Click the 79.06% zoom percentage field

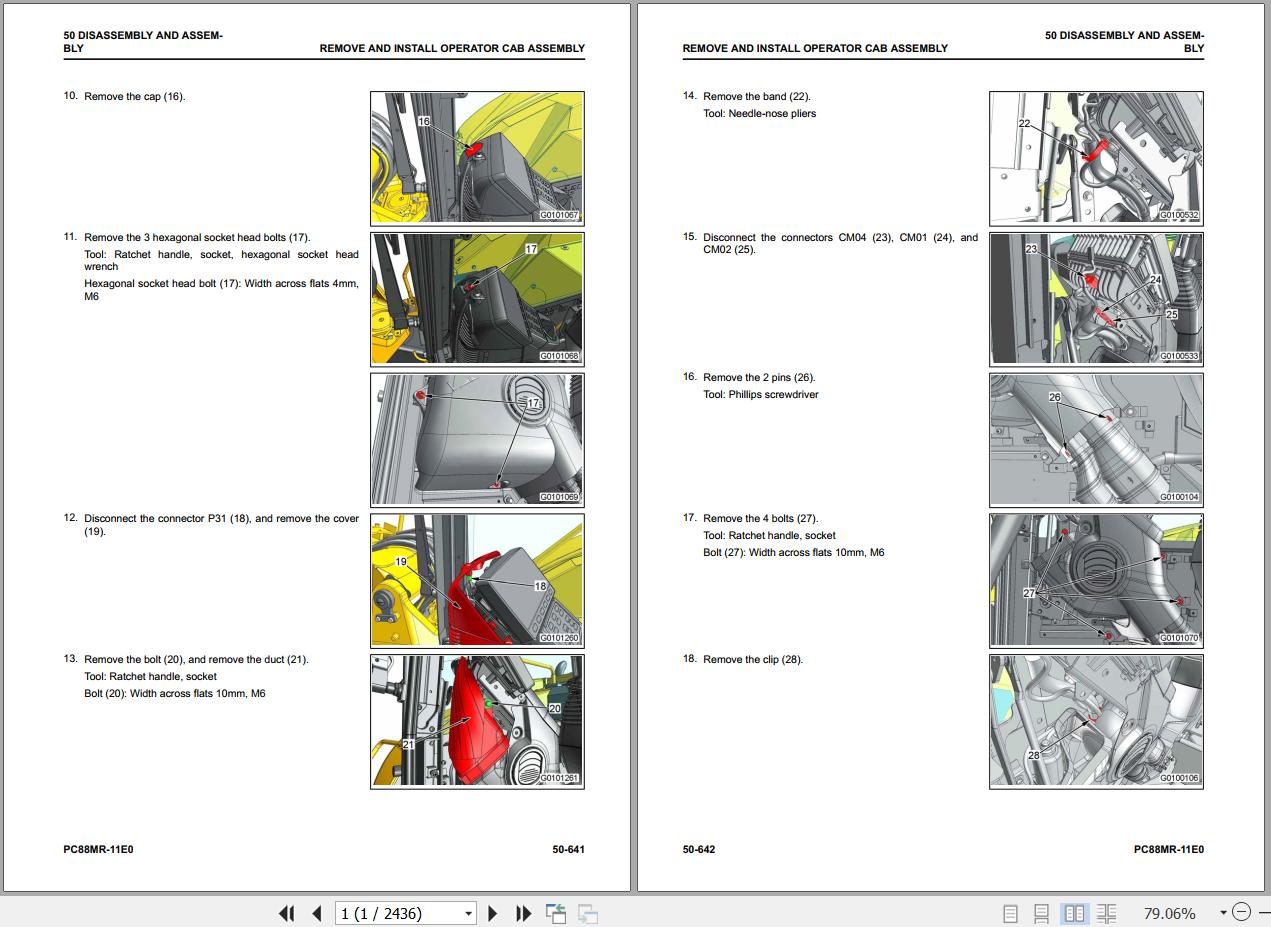click(1169, 913)
